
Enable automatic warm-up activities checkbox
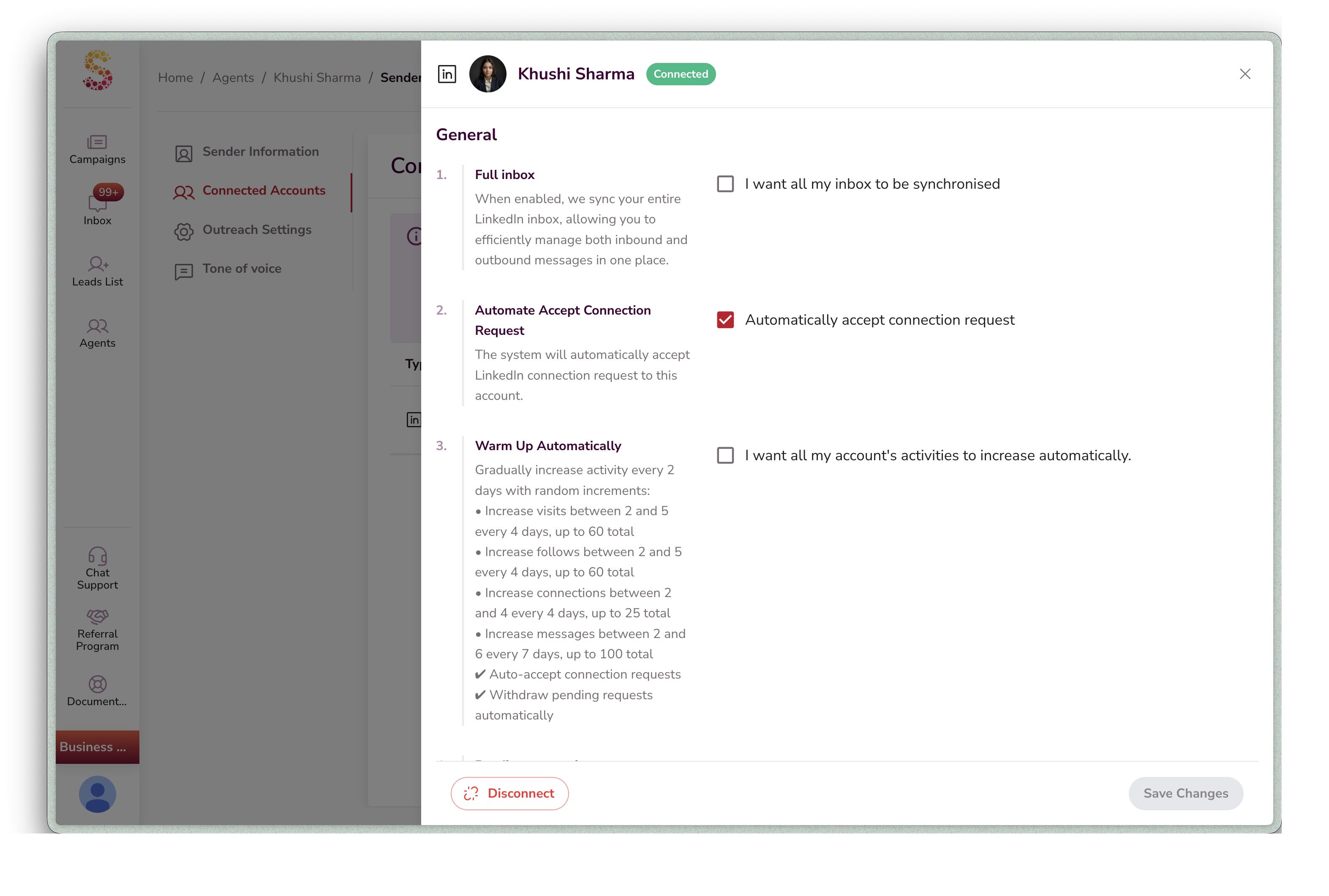click(x=725, y=456)
